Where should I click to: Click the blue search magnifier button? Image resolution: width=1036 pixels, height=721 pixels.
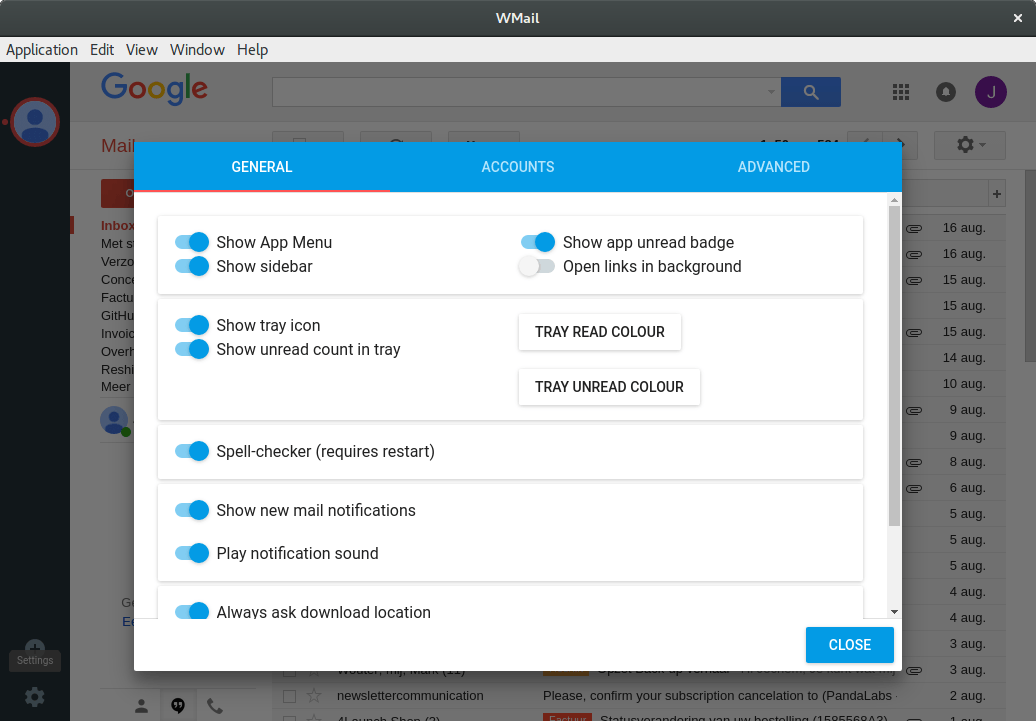[810, 92]
